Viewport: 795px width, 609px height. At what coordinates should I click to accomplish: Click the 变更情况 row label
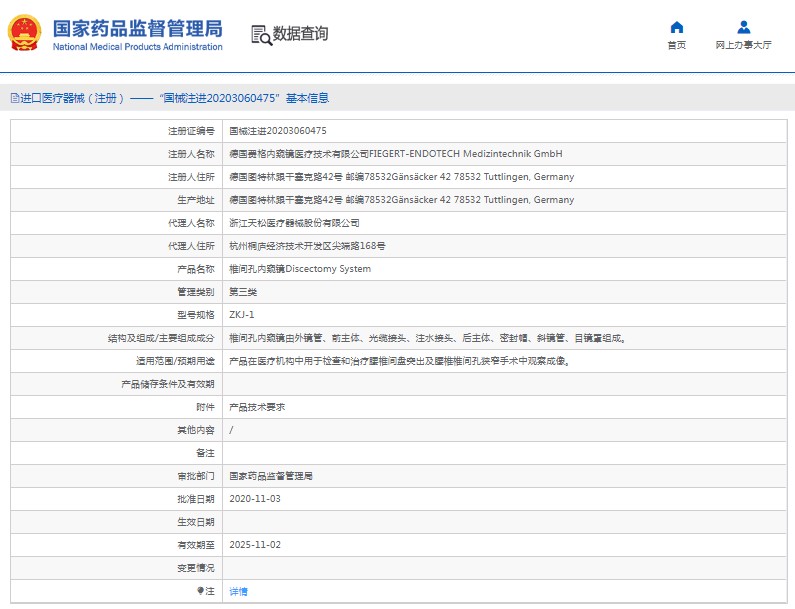tap(196, 568)
